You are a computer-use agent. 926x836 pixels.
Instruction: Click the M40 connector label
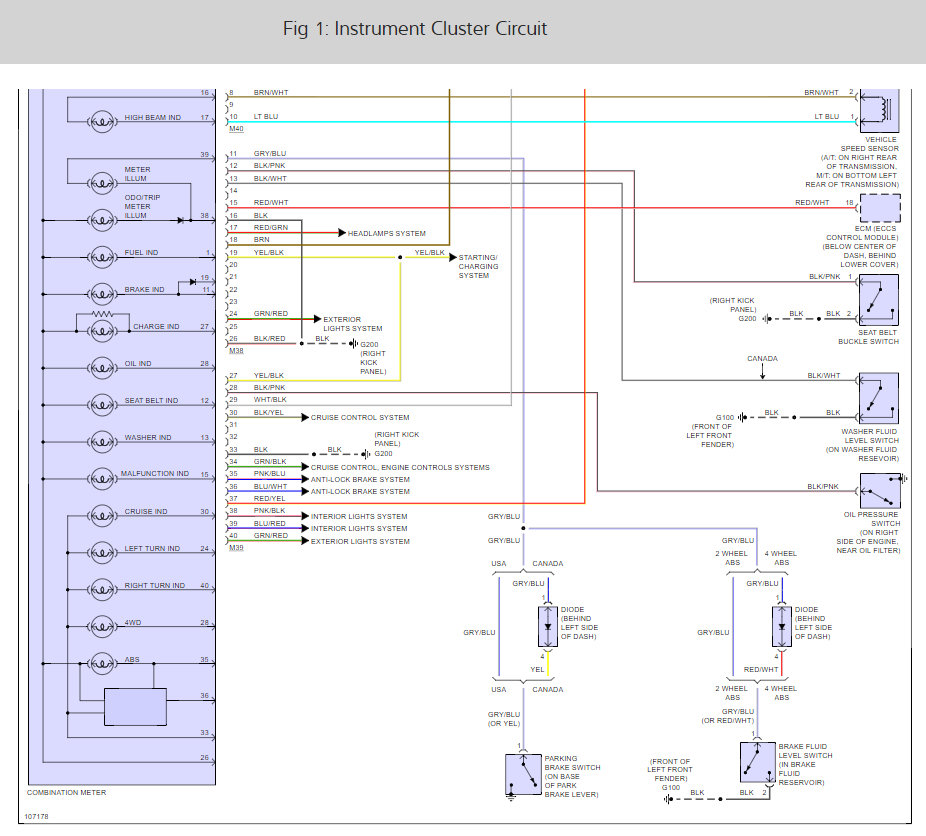[x=236, y=129]
